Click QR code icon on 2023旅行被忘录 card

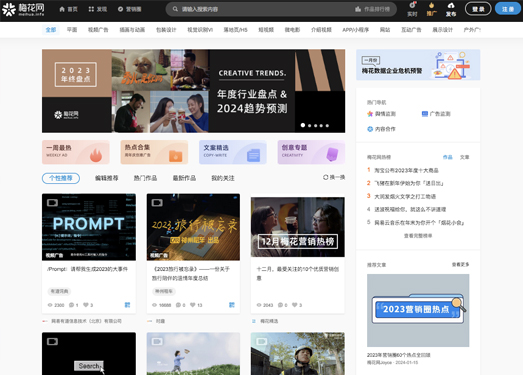pos(232,305)
